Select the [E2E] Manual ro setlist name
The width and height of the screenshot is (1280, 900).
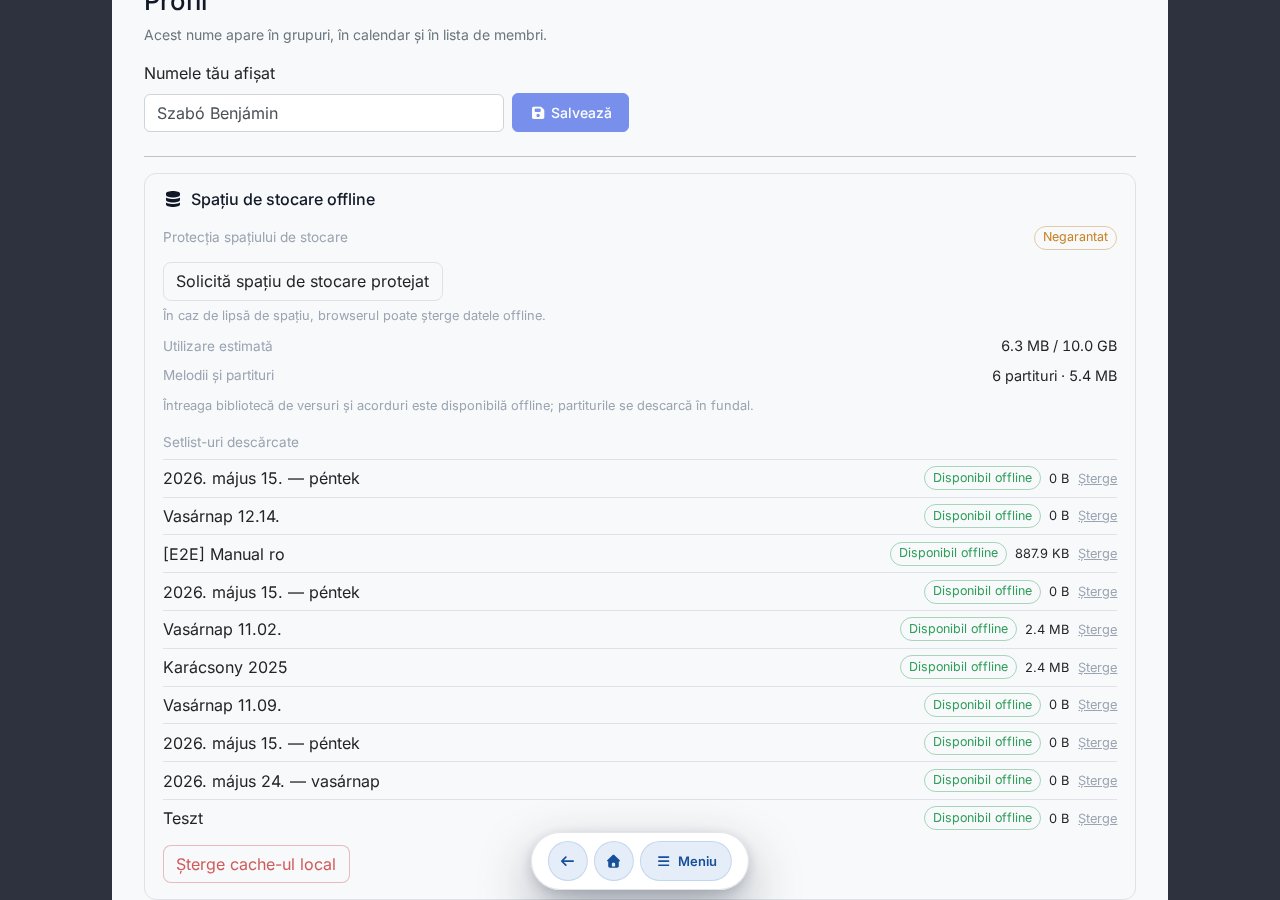coord(224,554)
